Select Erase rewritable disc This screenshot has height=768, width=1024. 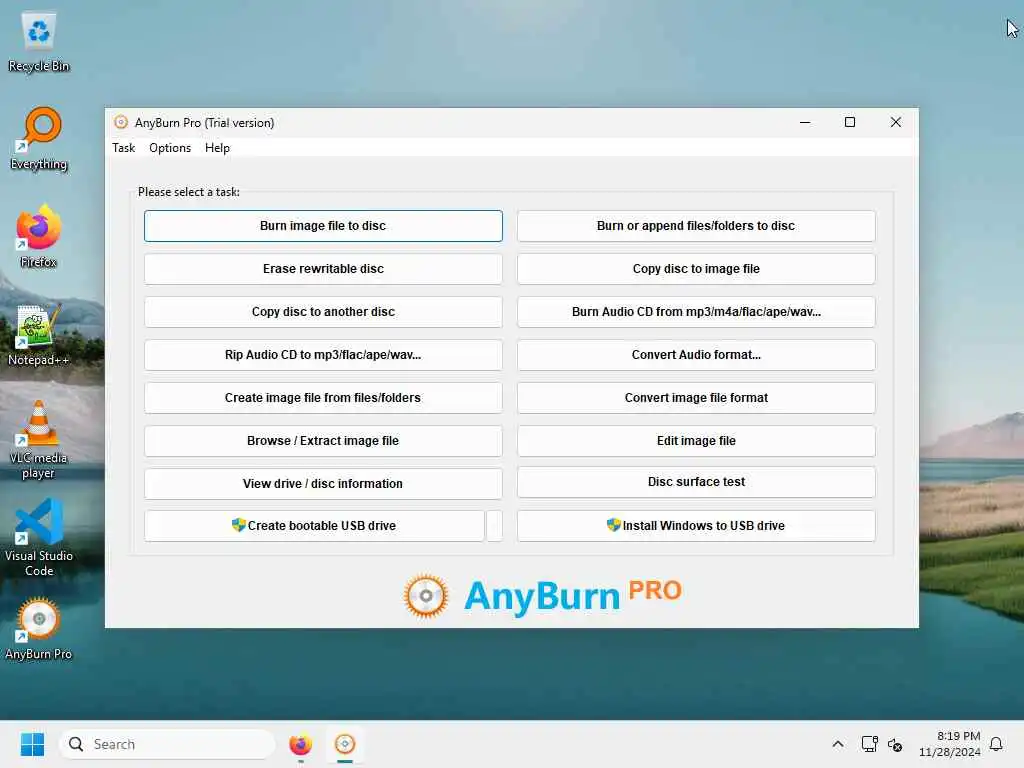(323, 269)
